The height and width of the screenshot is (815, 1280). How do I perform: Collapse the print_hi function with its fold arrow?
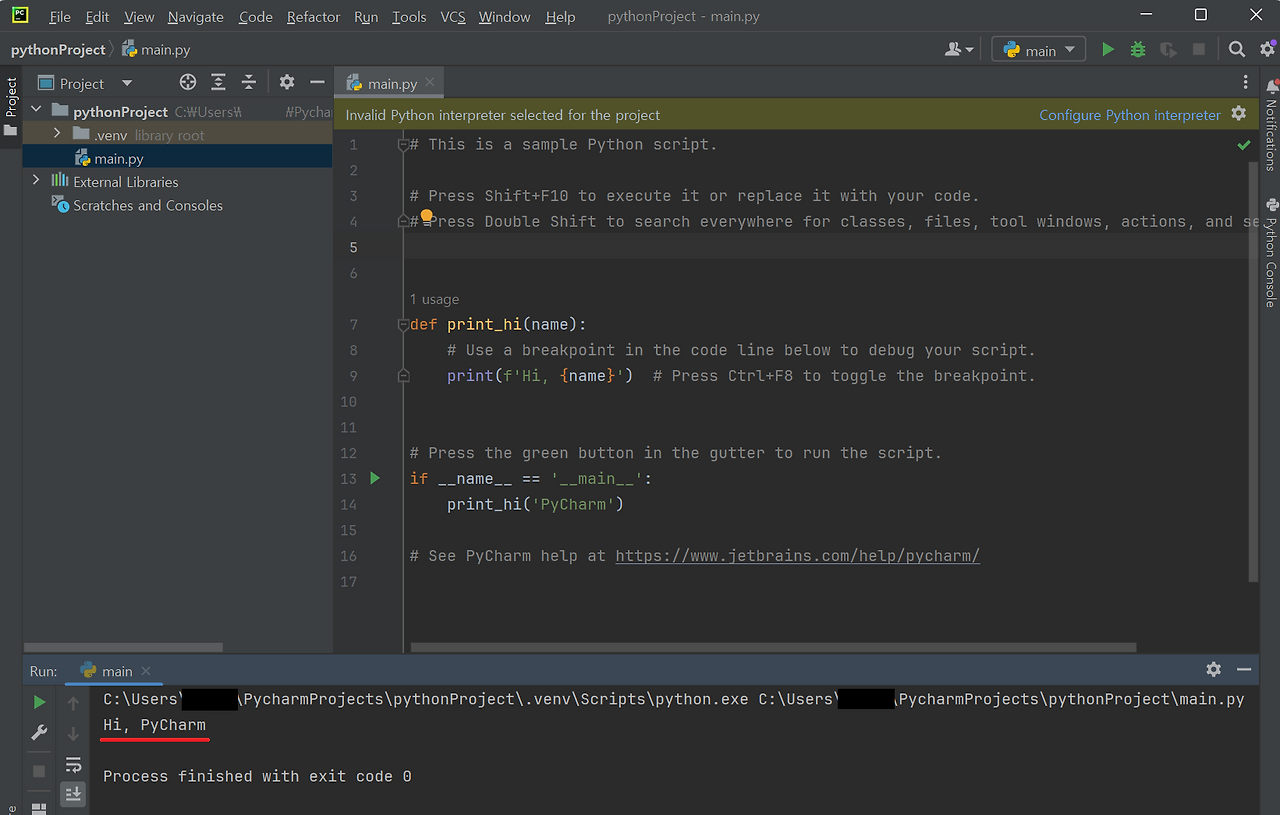click(403, 324)
